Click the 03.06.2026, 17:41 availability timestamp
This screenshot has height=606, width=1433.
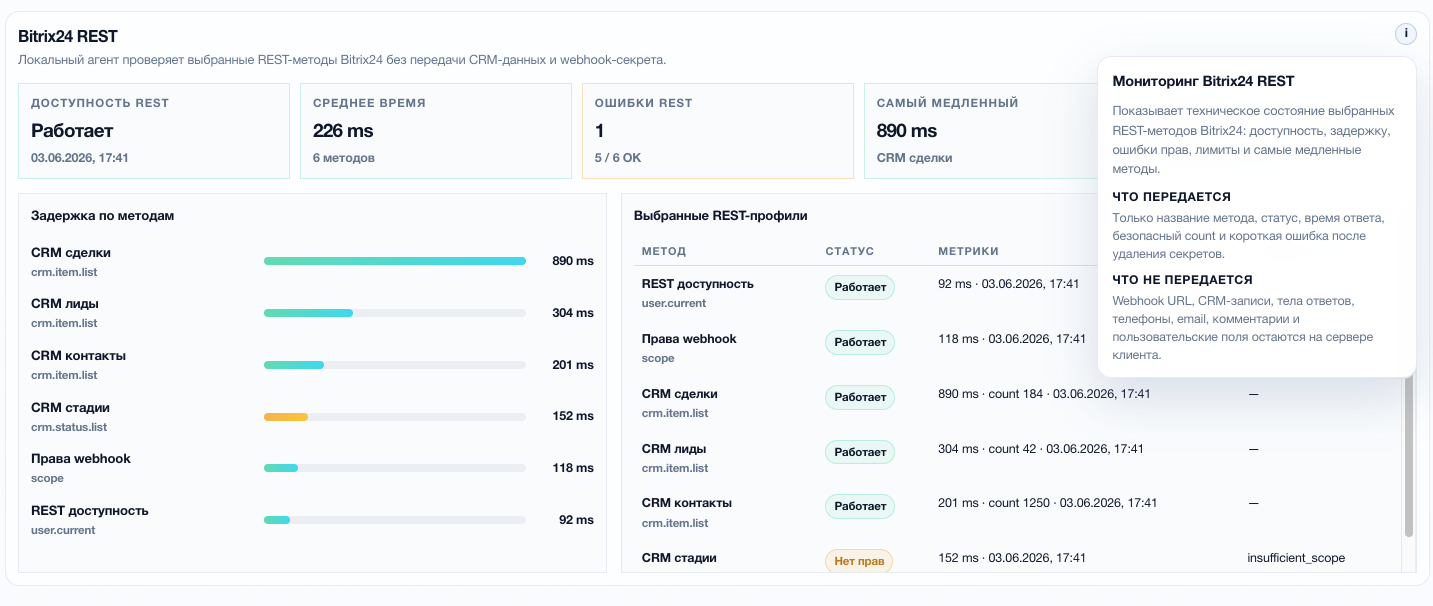pos(80,158)
